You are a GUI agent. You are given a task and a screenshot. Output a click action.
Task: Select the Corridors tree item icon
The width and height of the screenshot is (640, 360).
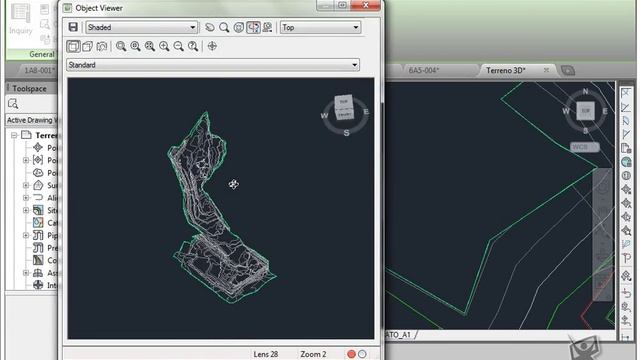pyautogui.click(x=38, y=260)
